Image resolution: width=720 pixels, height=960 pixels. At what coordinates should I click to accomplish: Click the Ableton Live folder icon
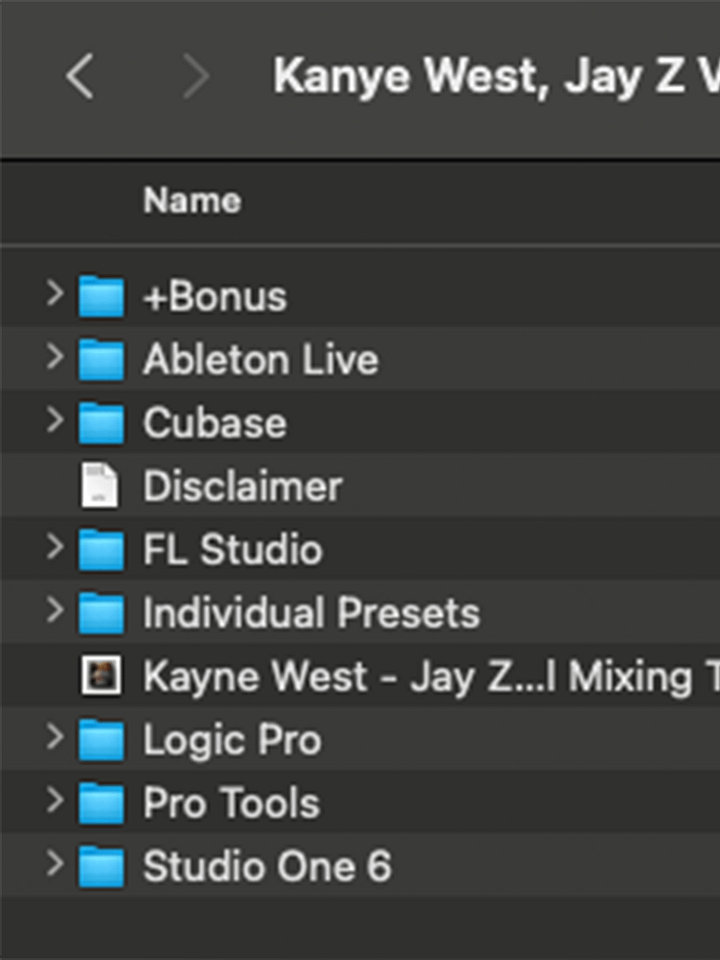pos(102,359)
